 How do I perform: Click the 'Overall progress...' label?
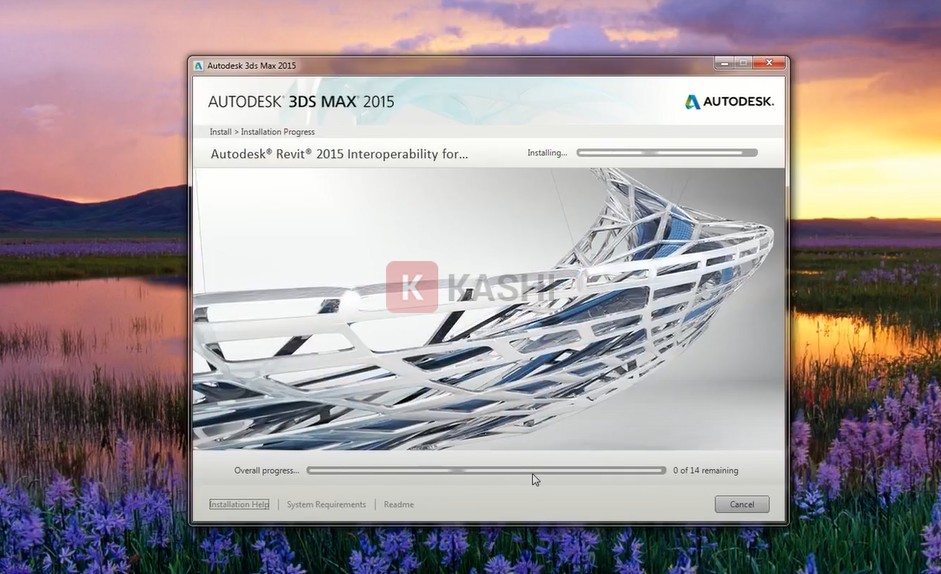(x=266, y=471)
